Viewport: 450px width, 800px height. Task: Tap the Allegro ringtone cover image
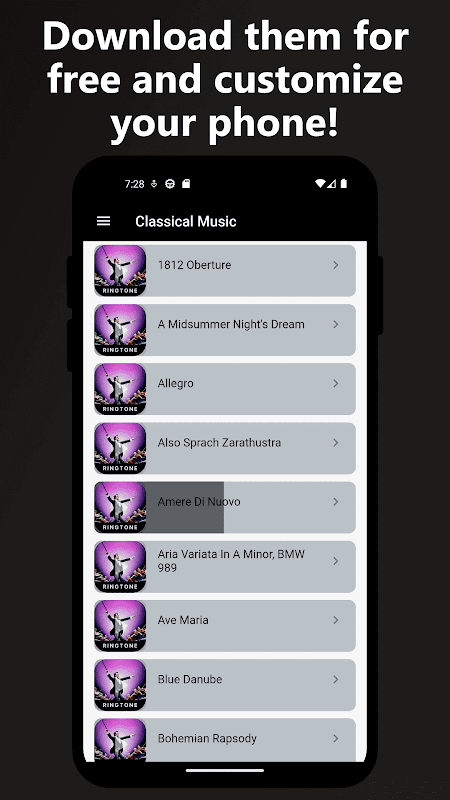click(120, 389)
